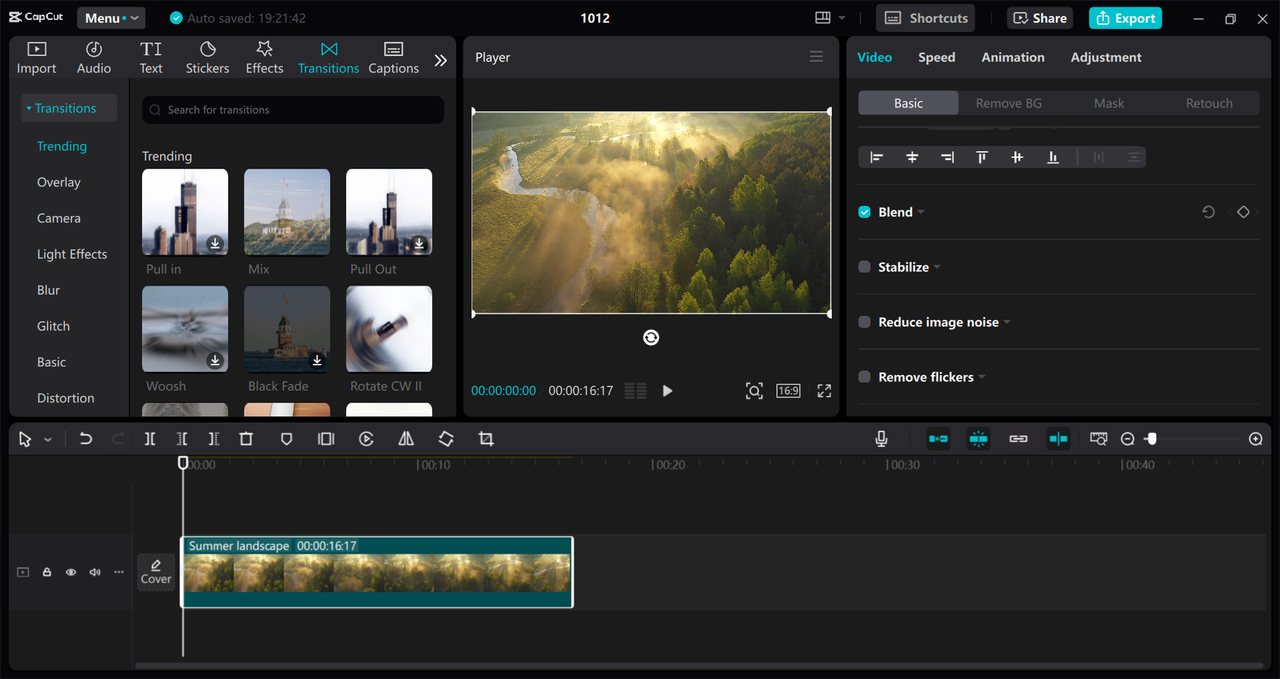
Task: Click the Cover button on the track
Action: point(156,572)
